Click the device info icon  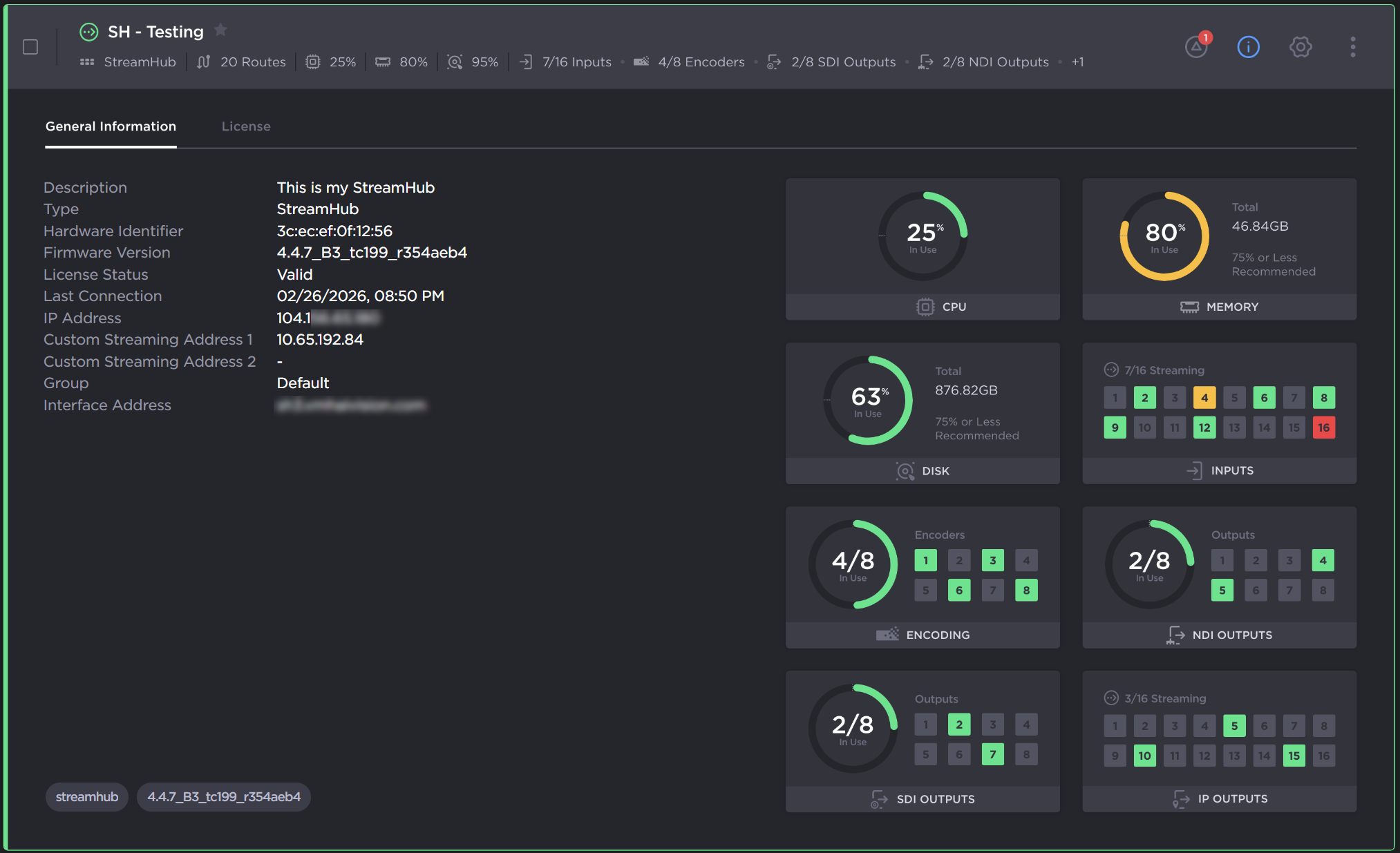(1248, 47)
